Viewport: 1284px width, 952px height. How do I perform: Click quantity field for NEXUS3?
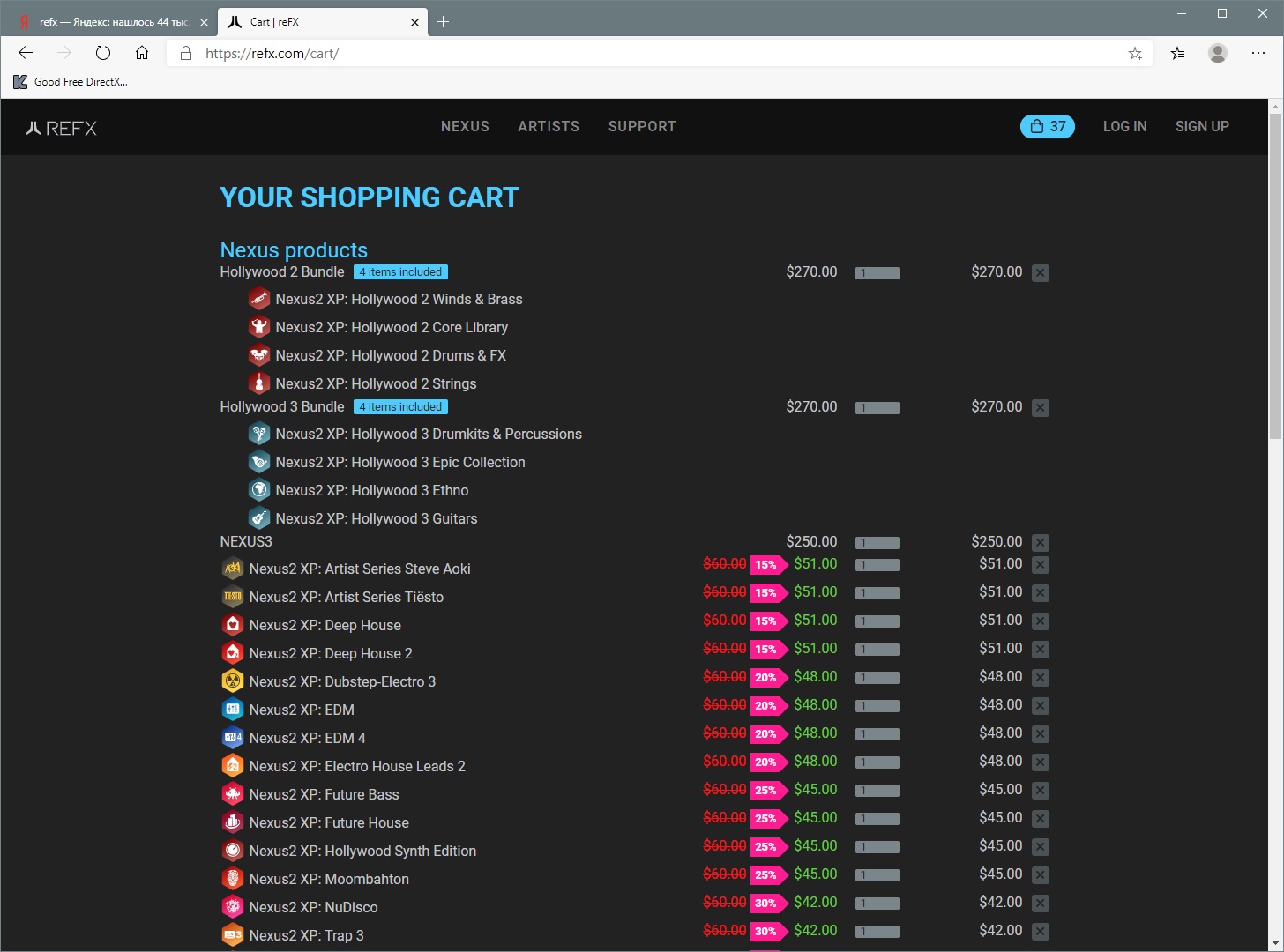[x=877, y=543]
